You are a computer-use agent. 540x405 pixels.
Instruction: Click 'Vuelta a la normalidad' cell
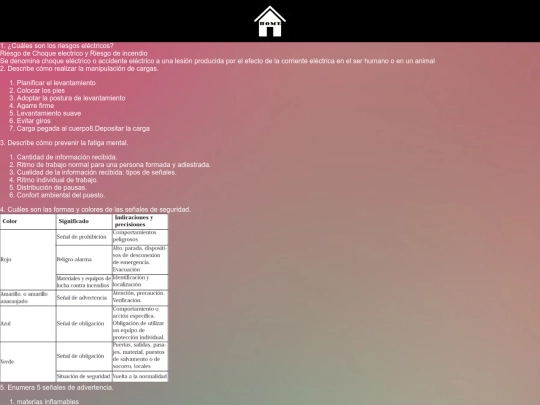tap(140, 376)
